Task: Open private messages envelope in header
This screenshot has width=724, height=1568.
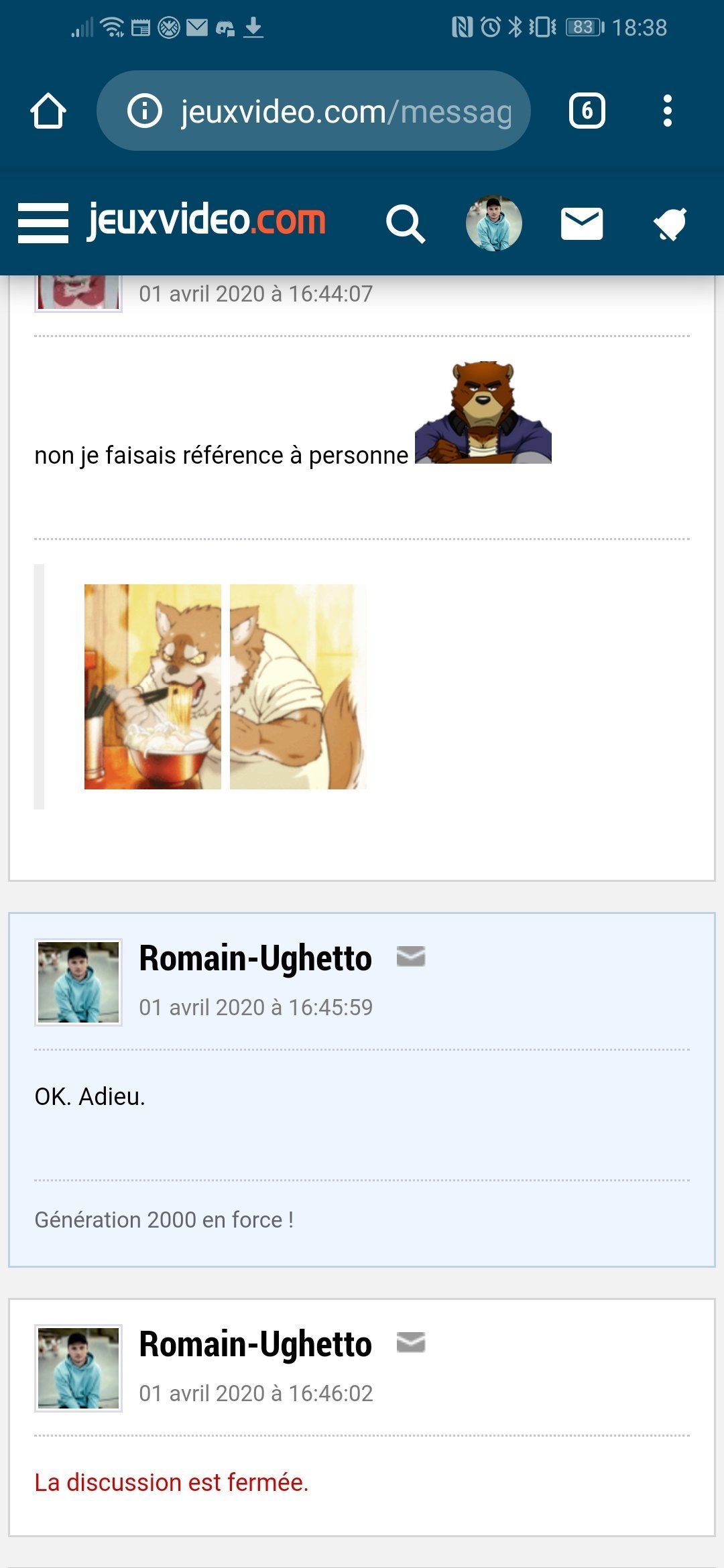Action: coord(581,224)
